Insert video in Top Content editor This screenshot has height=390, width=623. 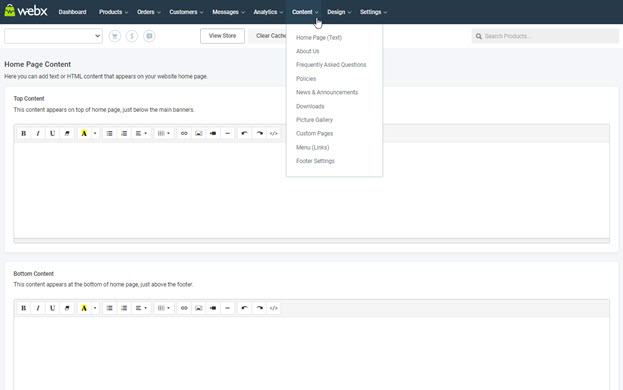click(213, 133)
